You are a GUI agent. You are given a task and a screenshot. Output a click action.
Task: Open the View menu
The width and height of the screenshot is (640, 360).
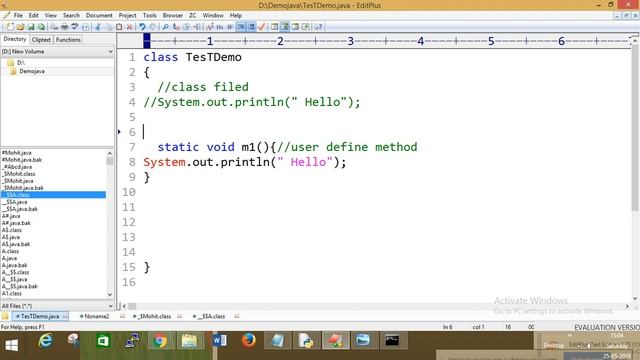51,16
